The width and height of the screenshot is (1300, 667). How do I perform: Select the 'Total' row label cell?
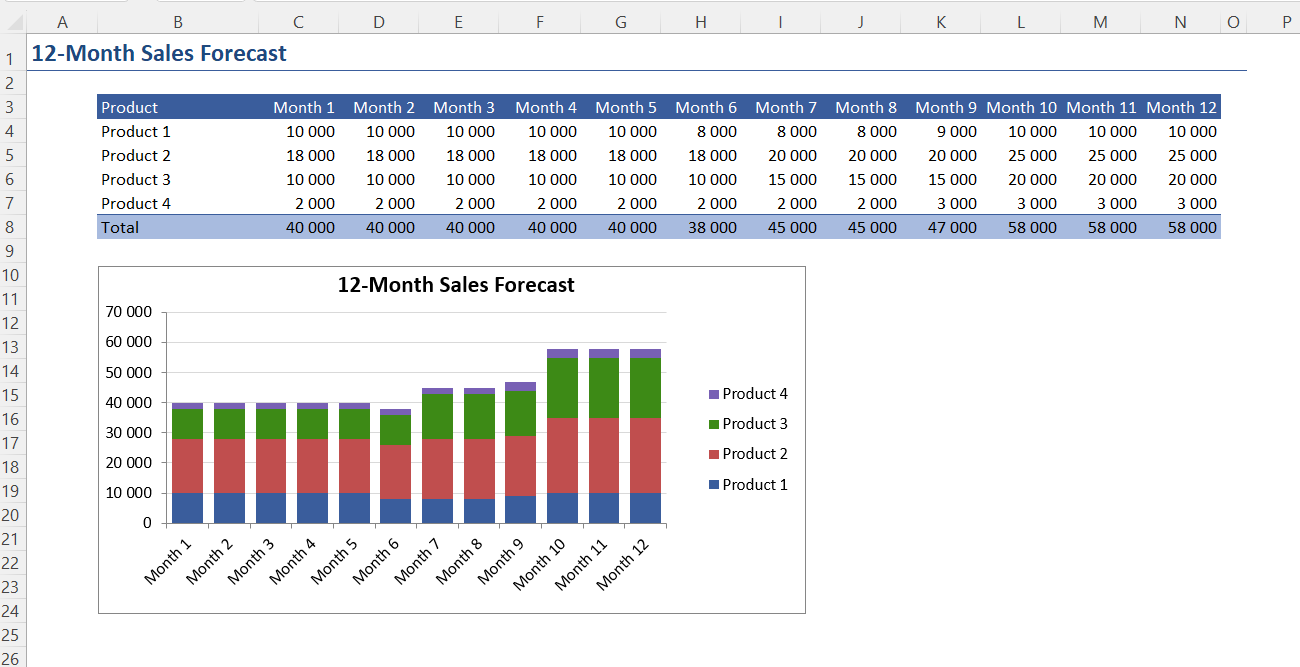pos(177,227)
